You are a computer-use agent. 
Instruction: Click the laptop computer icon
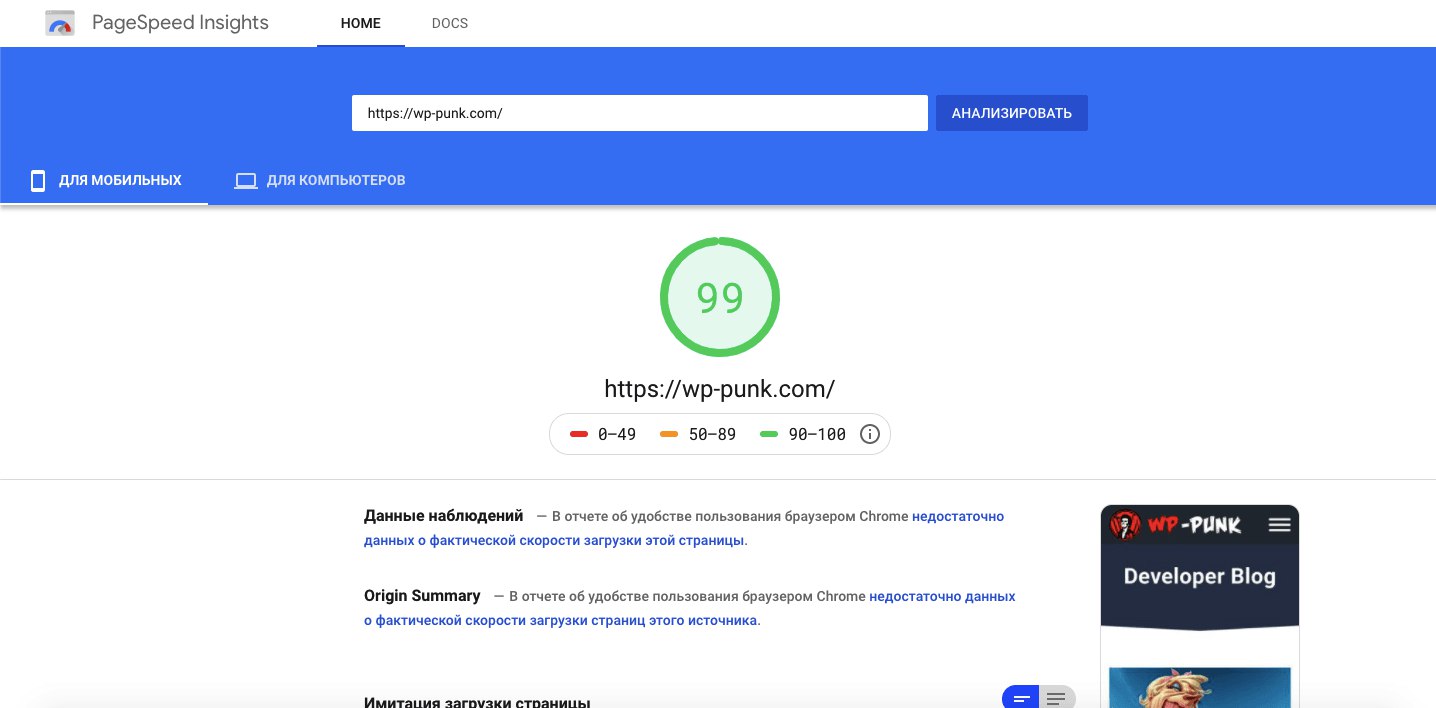tap(246, 181)
